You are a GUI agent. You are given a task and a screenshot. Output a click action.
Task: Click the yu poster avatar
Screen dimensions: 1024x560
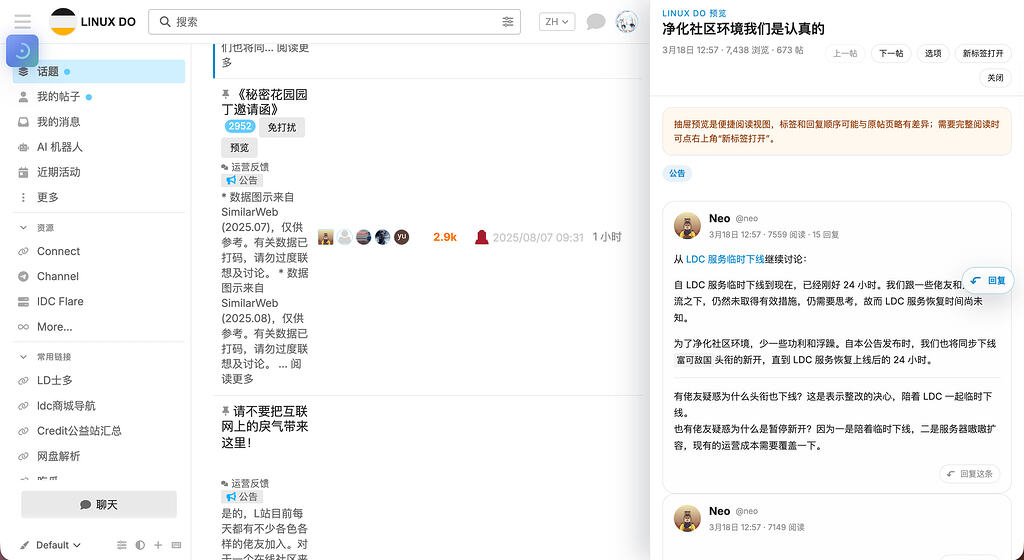tap(402, 237)
